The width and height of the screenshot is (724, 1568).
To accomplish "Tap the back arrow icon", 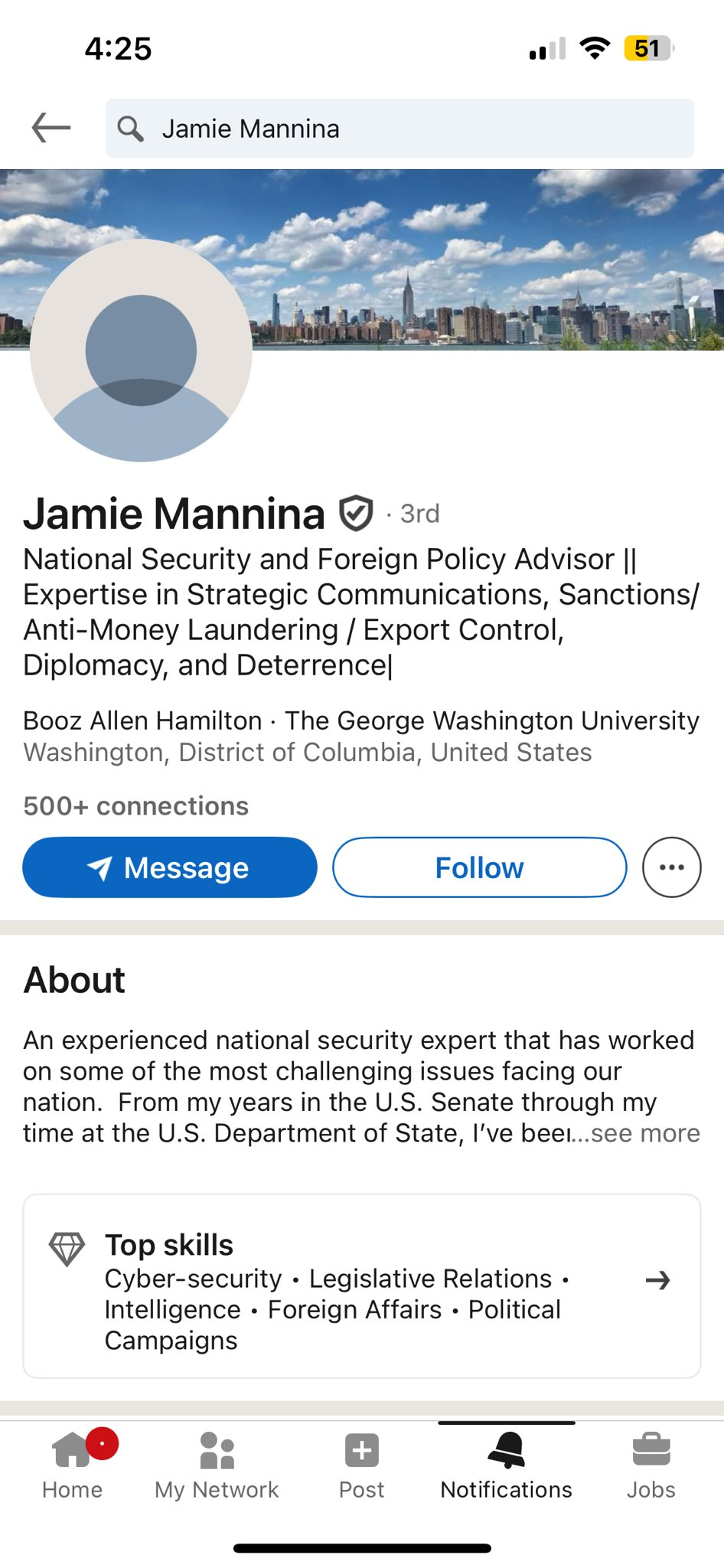I will click(51, 128).
